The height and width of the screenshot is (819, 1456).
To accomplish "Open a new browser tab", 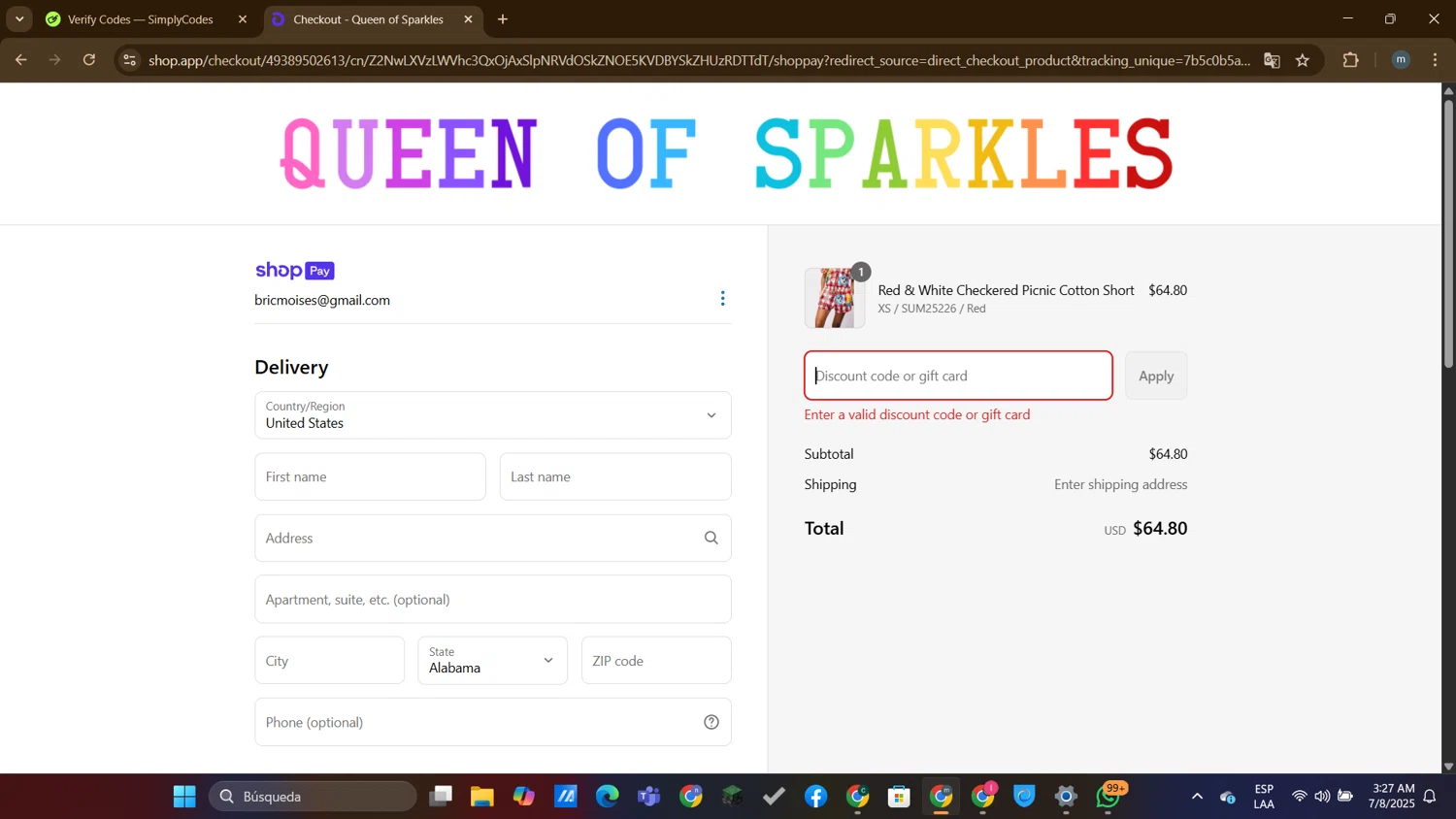I will 503,19.
